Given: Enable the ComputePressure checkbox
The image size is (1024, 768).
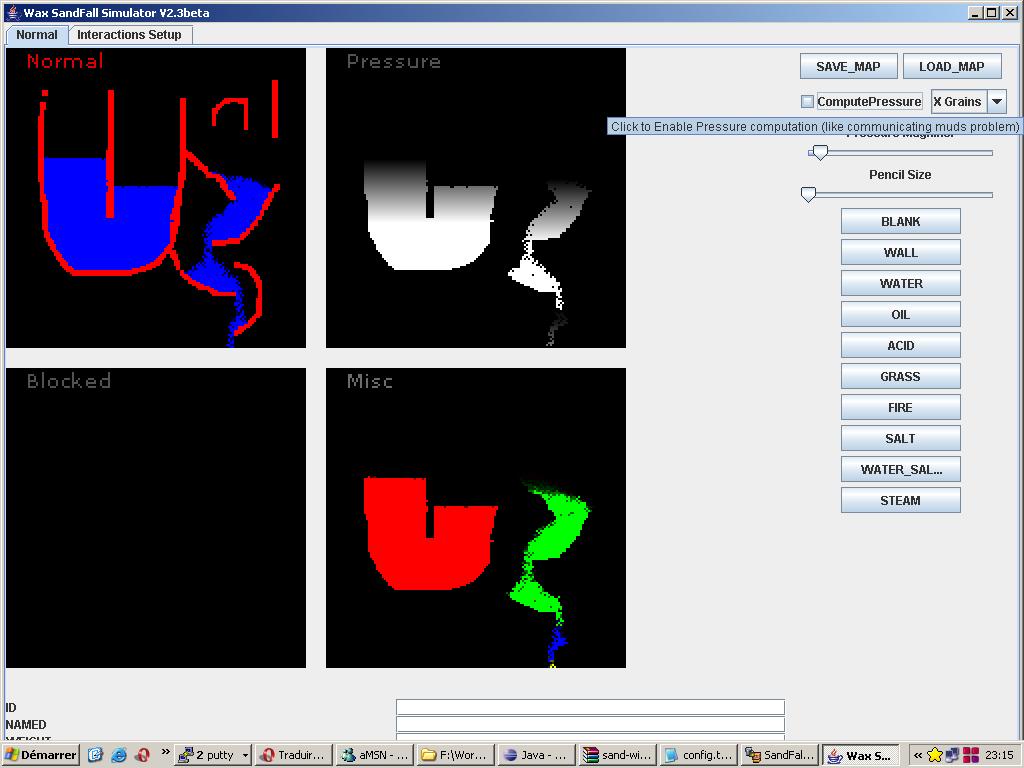Looking at the screenshot, I should [807, 101].
